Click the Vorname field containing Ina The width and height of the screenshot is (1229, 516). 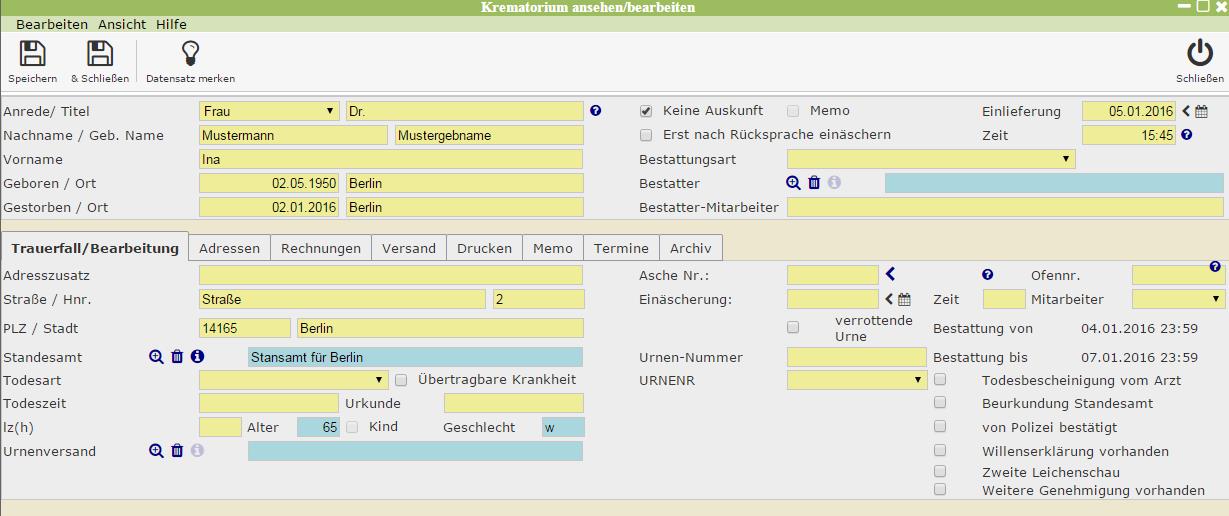click(390, 159)
